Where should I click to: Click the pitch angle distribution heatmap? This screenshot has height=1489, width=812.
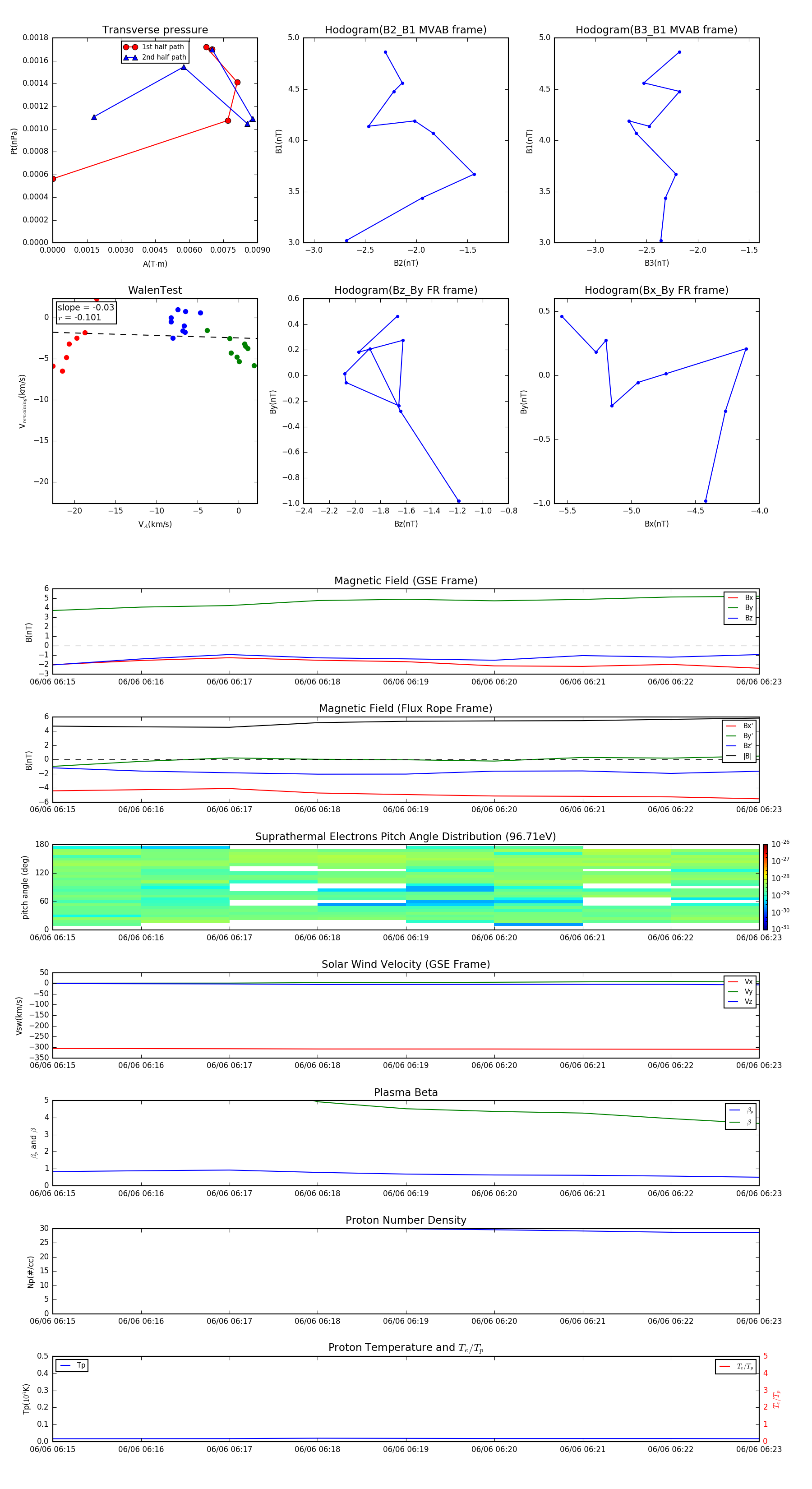coord(406,887)
